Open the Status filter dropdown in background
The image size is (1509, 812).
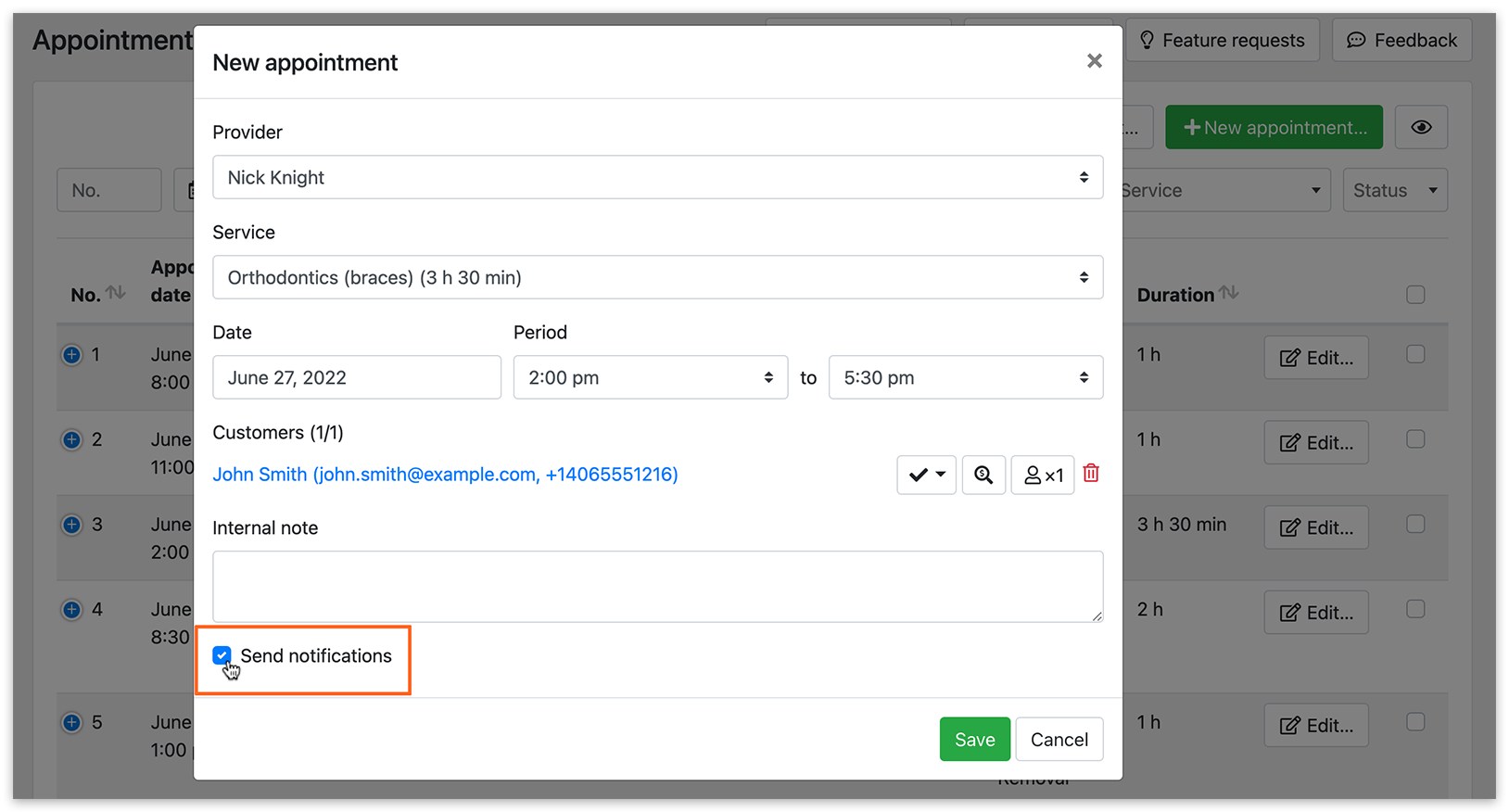click(x=1395, y=190)
